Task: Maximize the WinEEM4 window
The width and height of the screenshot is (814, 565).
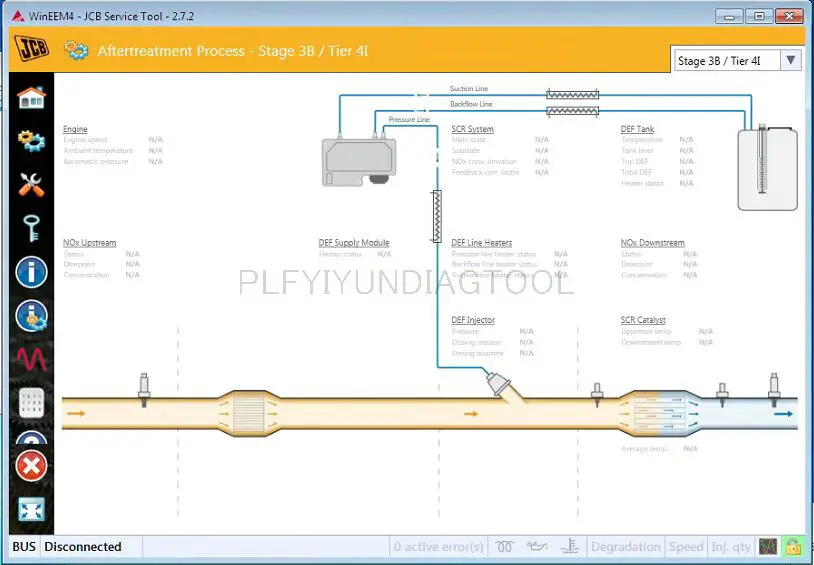Action: click(x=759, y=16)
